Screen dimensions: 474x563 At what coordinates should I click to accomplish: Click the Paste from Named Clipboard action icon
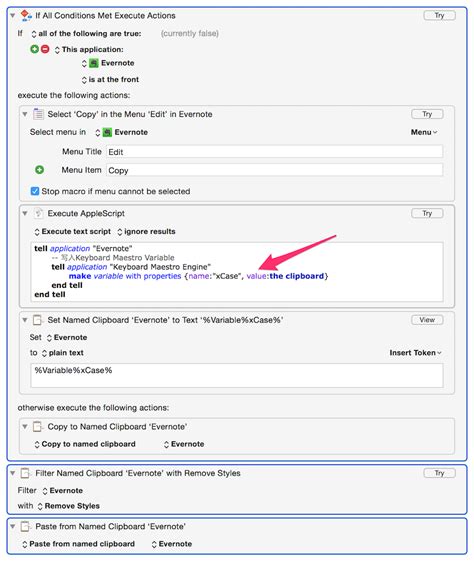coord(25,527)
